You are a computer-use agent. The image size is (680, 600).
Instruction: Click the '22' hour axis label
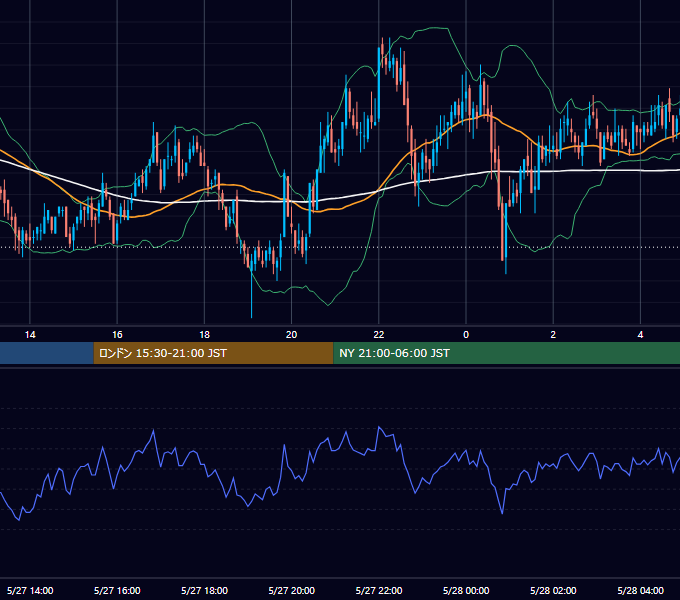(379, 335)
